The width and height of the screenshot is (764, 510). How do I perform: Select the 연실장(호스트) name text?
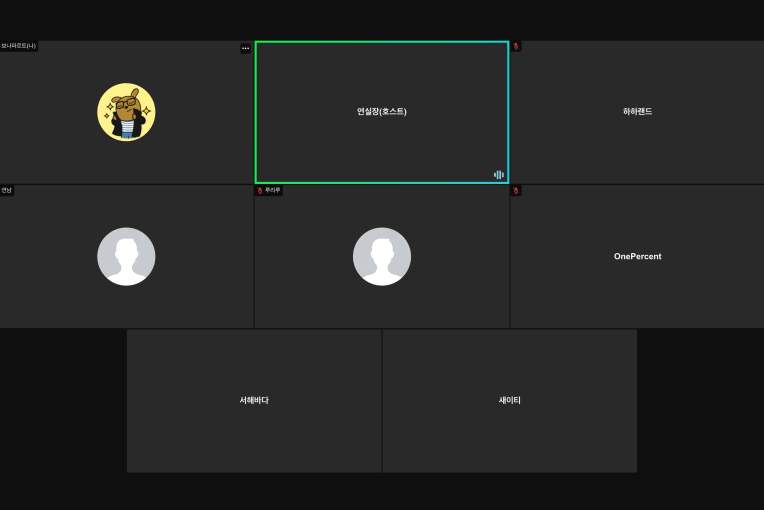pyautogui.click(x=382, y=112)
